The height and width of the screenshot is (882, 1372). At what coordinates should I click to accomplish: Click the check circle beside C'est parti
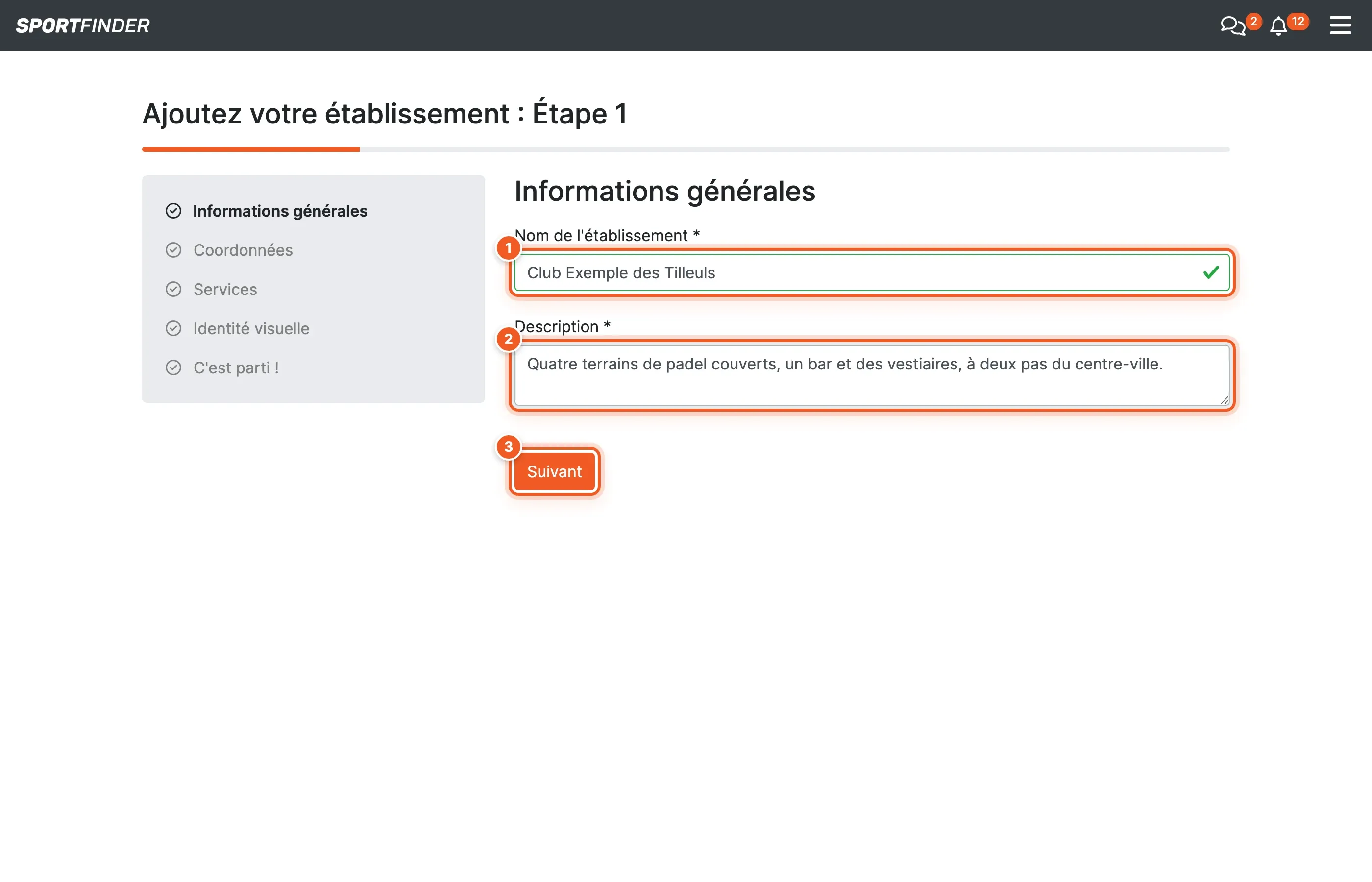pyautogui.click(x=173, y=367)
